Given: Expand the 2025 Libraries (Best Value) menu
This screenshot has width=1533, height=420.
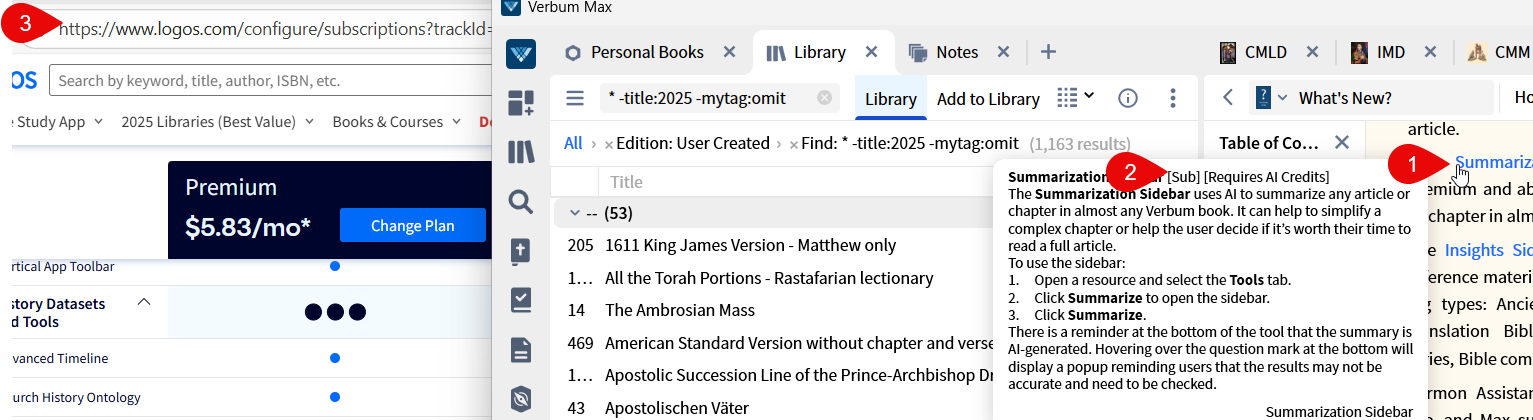Looking at the screenshot, I should point(217,122).
